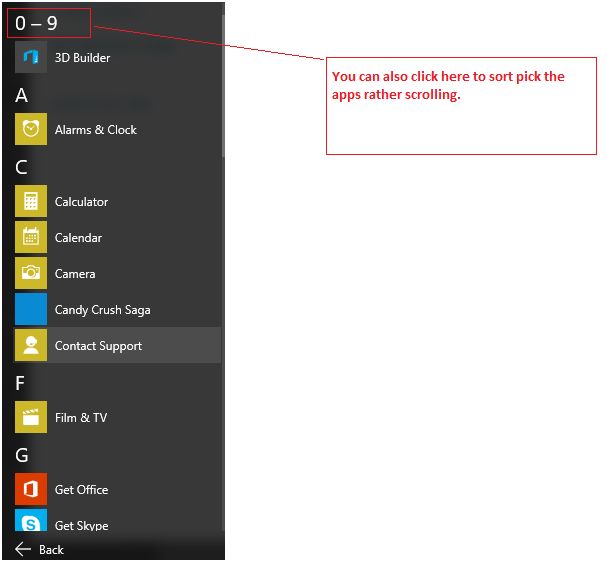The image size is (607, 562).
Task: Click the letter A group header
Action: pos(22,95)
